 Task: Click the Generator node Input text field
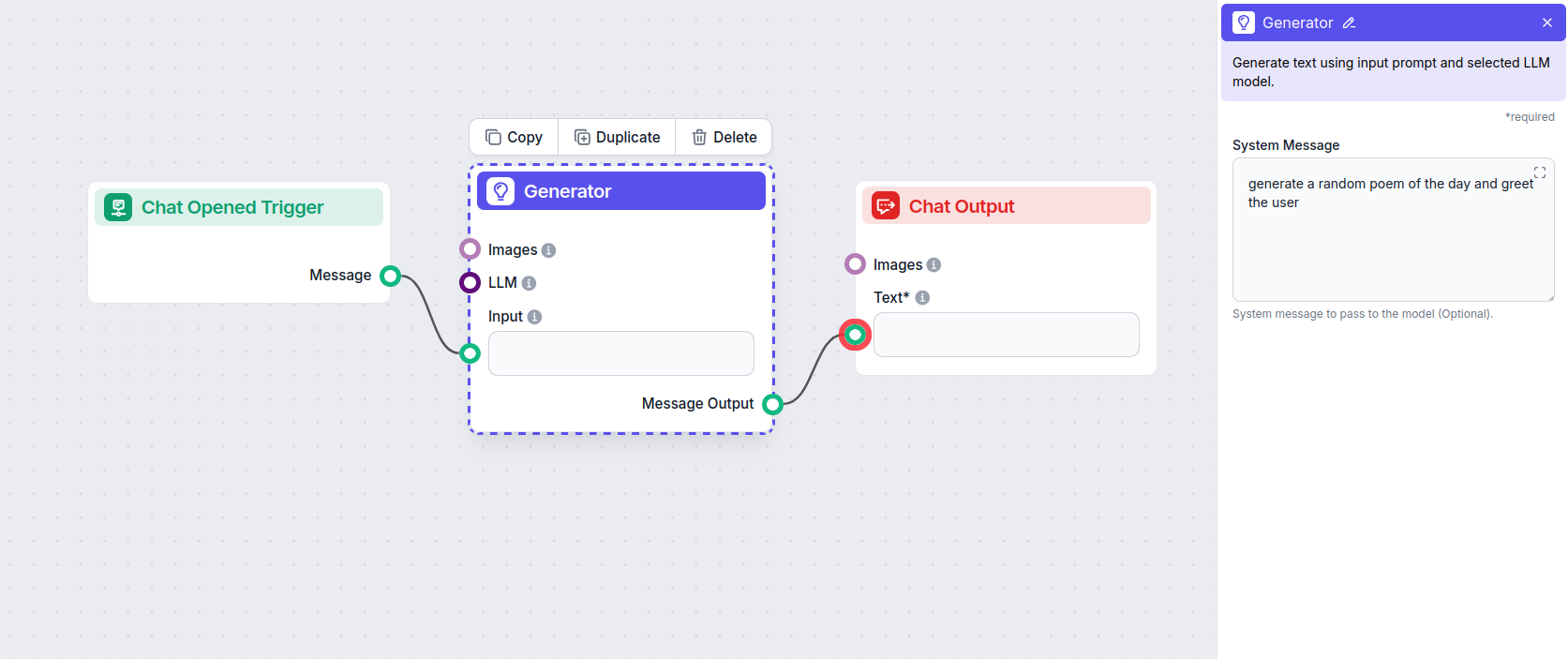(x=620, y=353)
